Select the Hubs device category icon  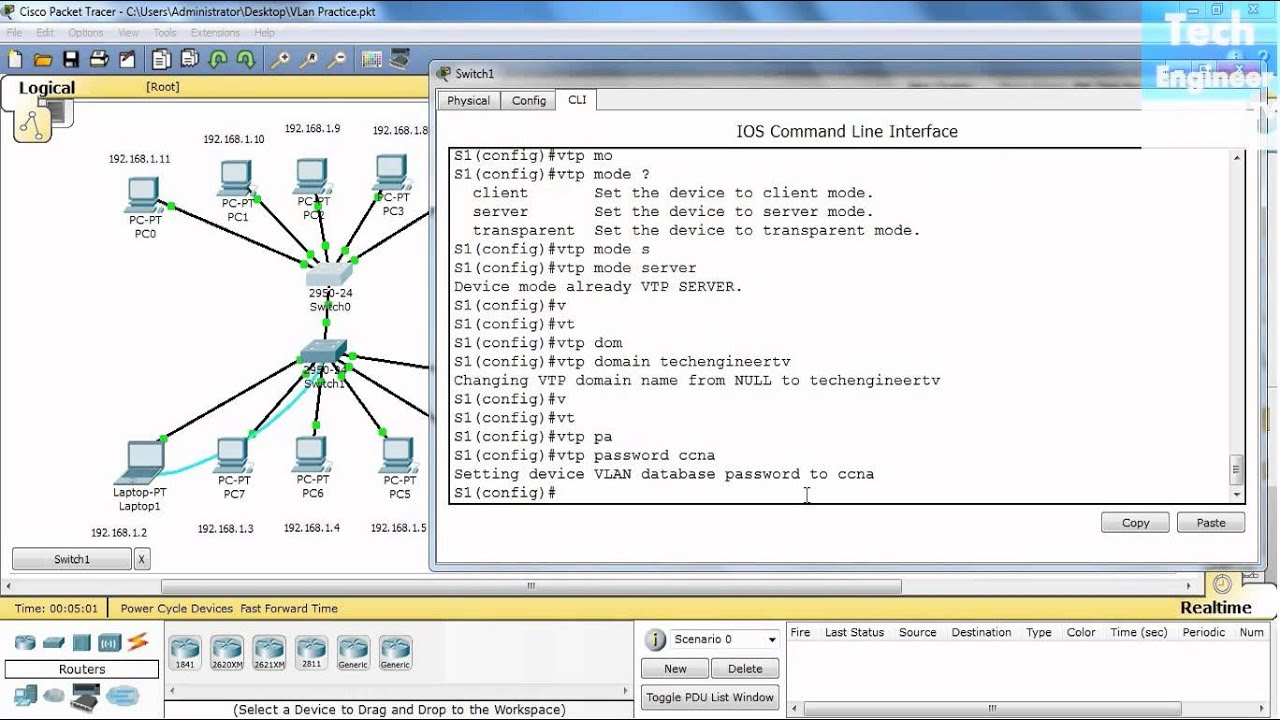[x=82, y=642]
